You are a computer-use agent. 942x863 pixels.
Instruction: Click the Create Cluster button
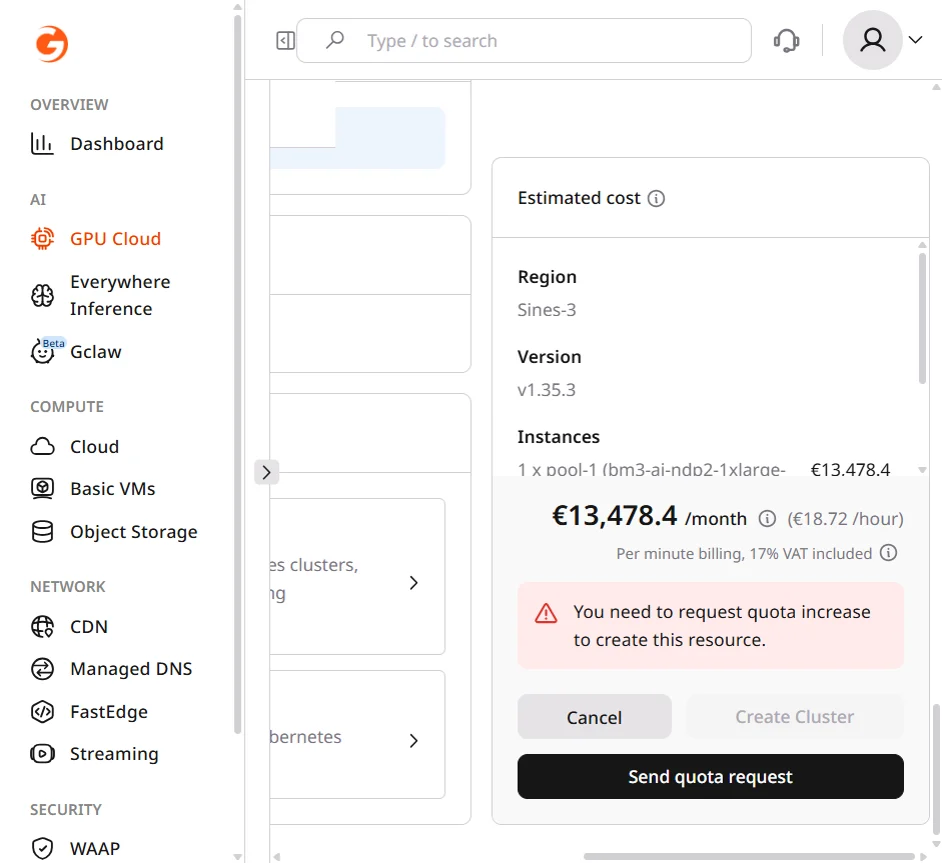coord(794,717)
